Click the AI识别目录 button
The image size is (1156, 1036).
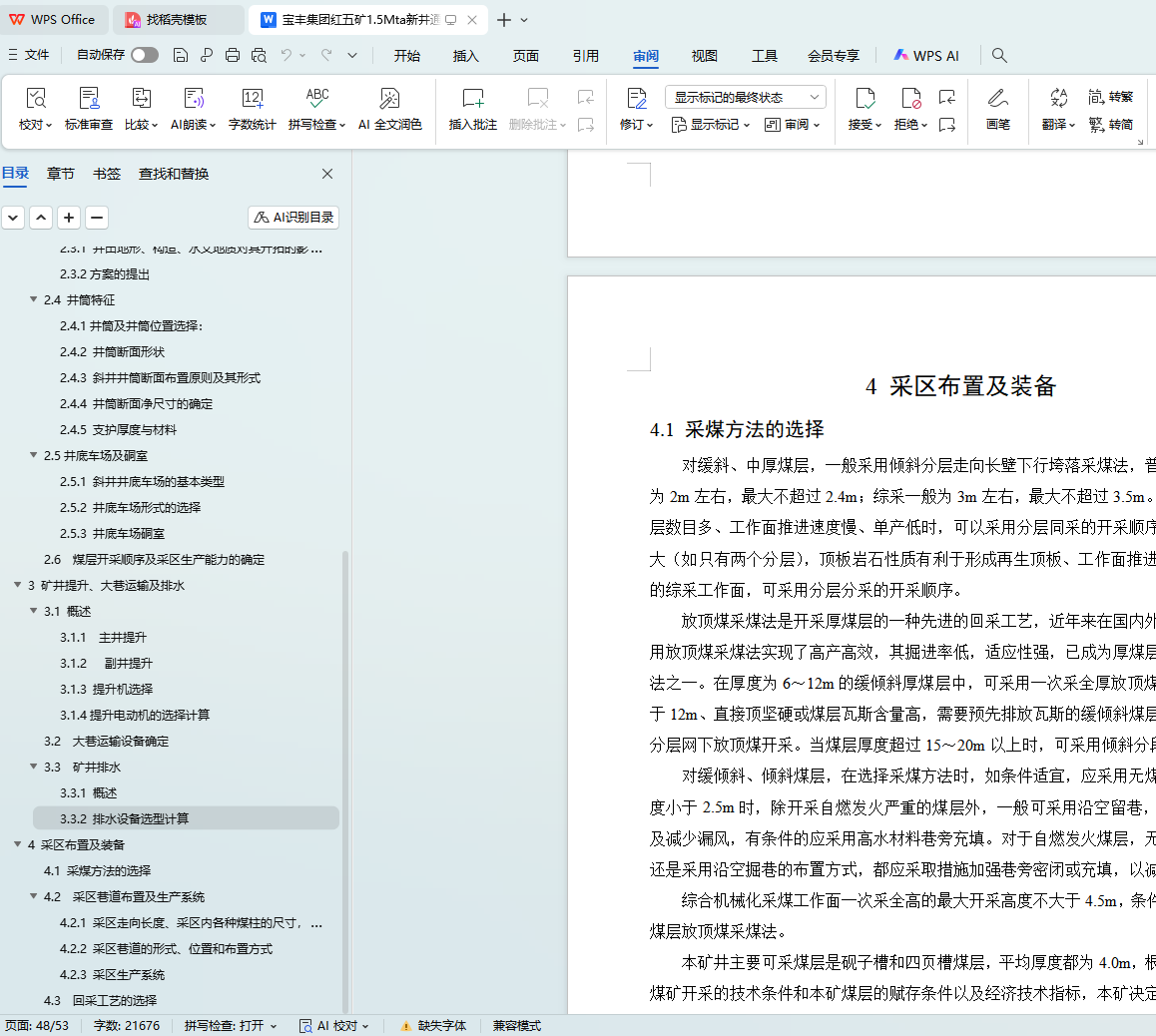tap(293, 218)
